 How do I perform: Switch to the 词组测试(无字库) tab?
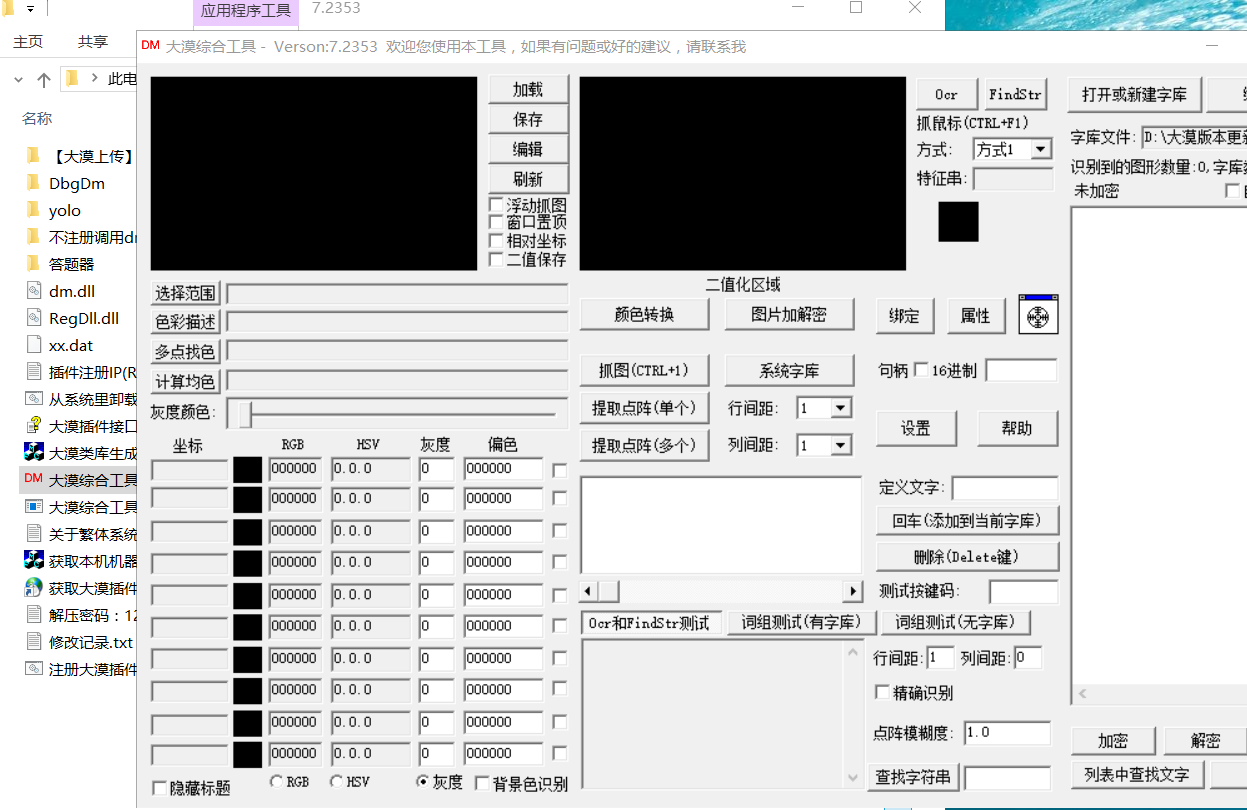[x=955, y=622]
